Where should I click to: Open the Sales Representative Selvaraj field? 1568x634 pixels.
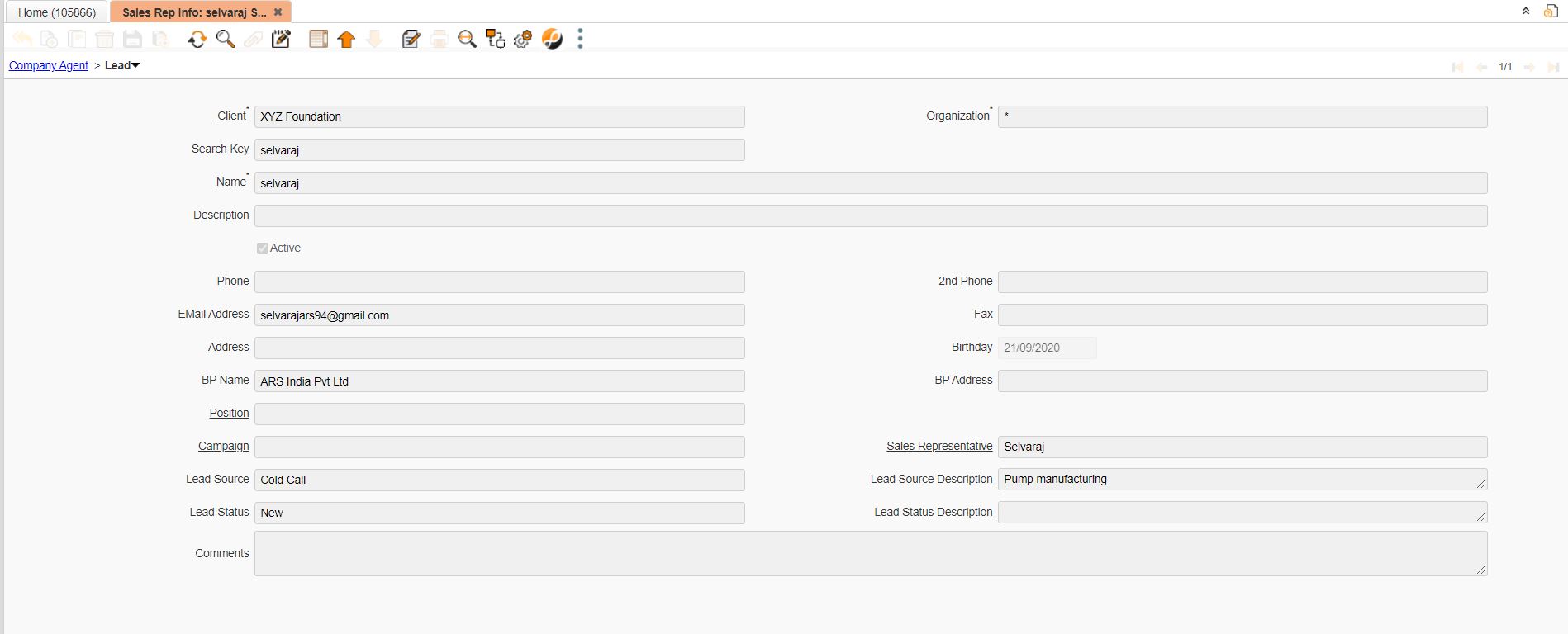click(x=1243, y=447)
